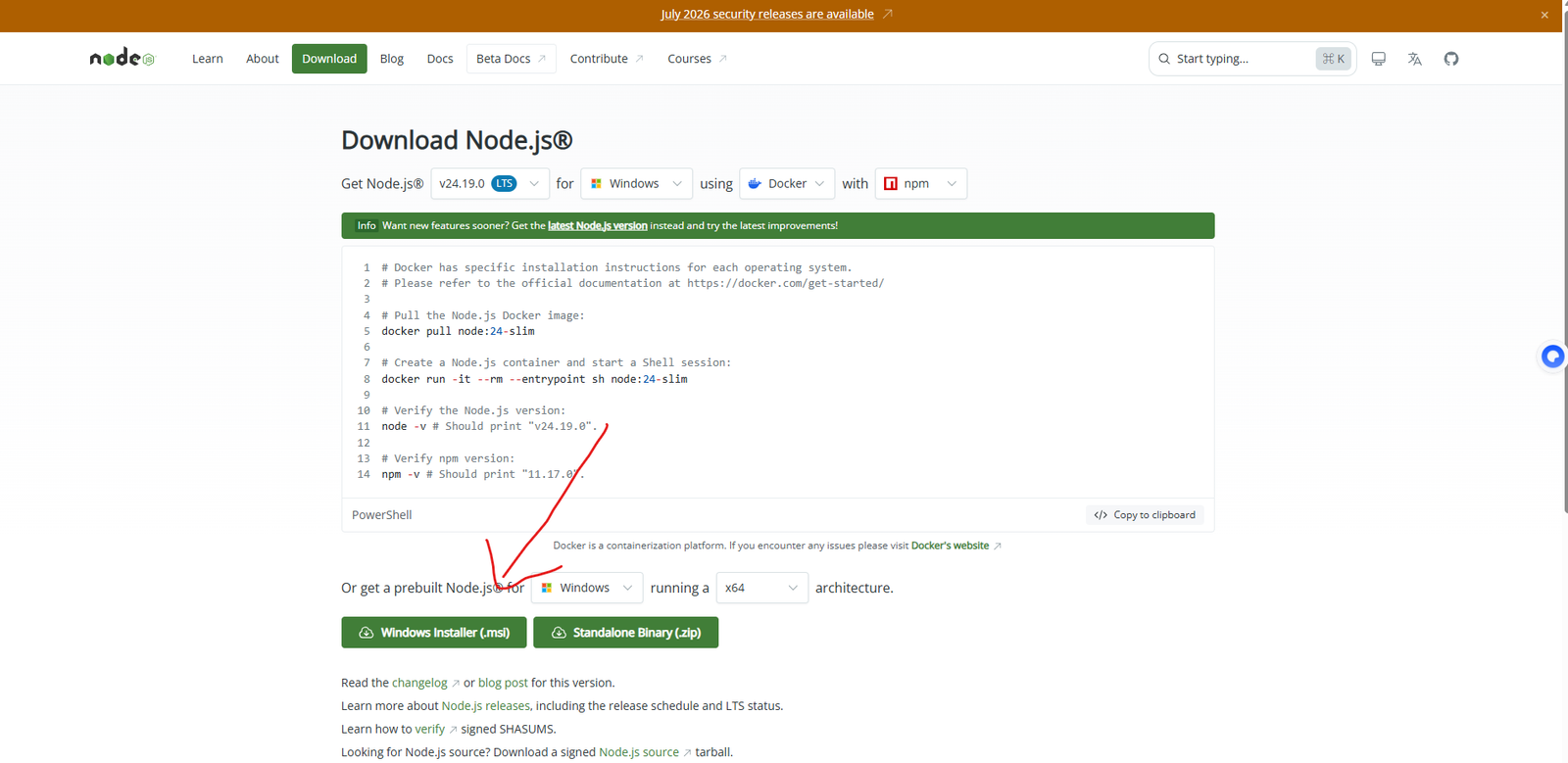
Task: Copy code with Copy to clipboard button
Action: (1146, 515)
